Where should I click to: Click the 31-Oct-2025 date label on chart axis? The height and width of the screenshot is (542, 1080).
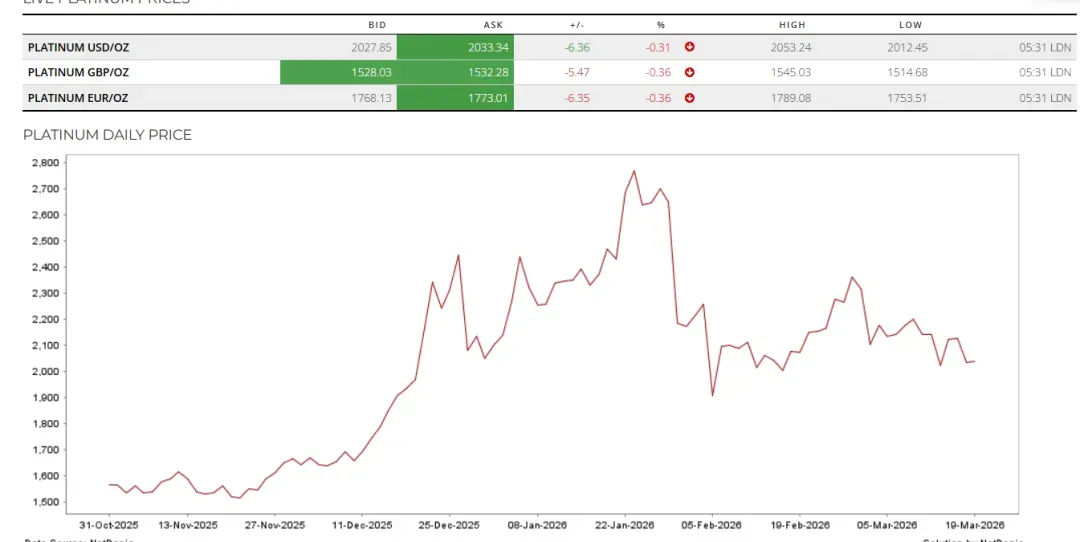pyautogui.click(x=109, y=525)
